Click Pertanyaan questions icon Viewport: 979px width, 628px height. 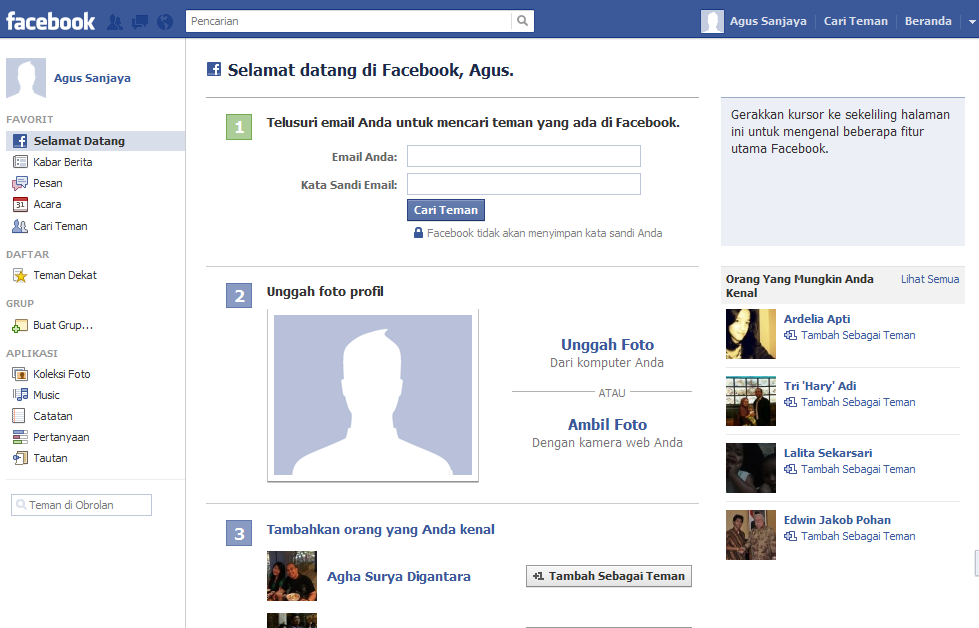pos(20,437)
